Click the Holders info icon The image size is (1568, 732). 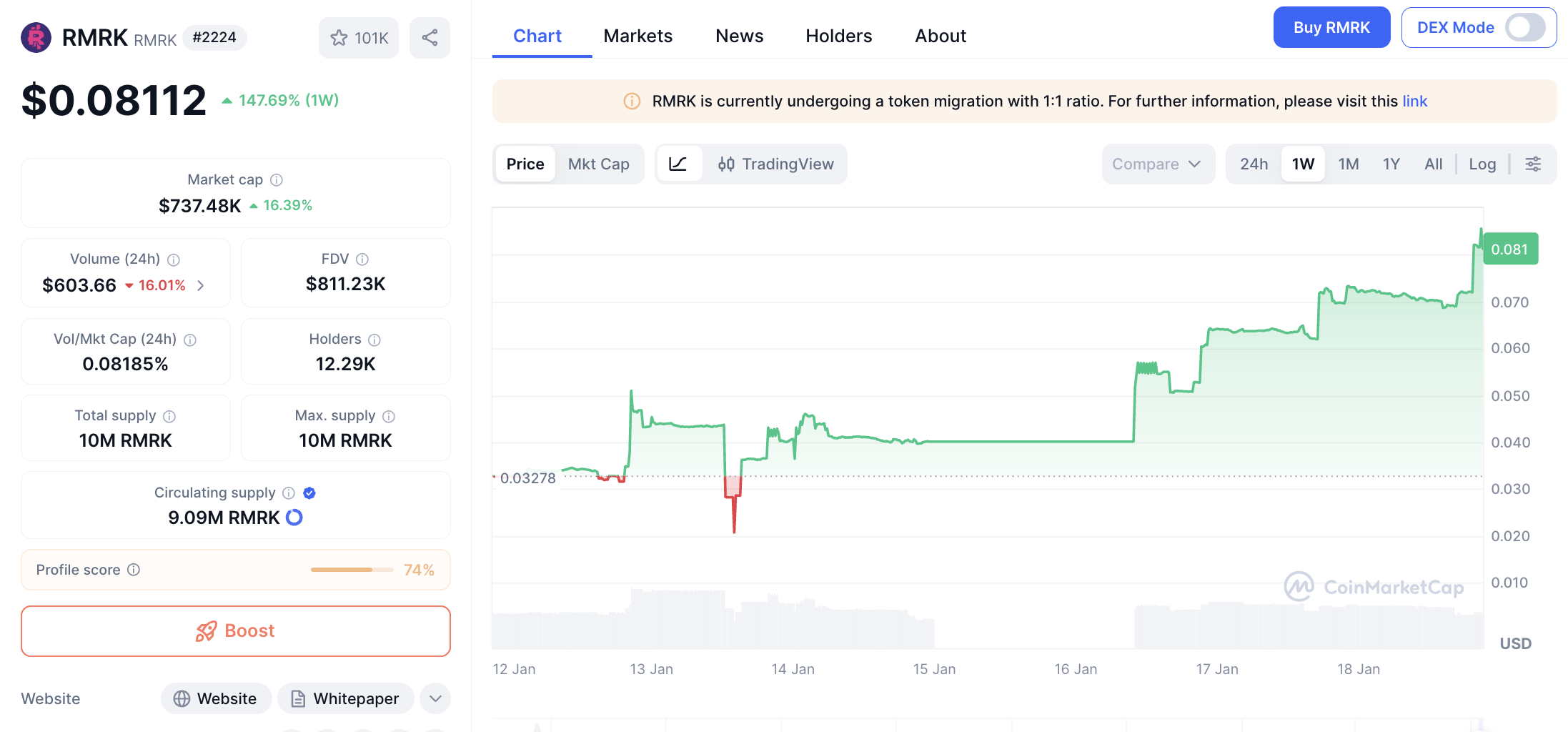coord(374,340)
